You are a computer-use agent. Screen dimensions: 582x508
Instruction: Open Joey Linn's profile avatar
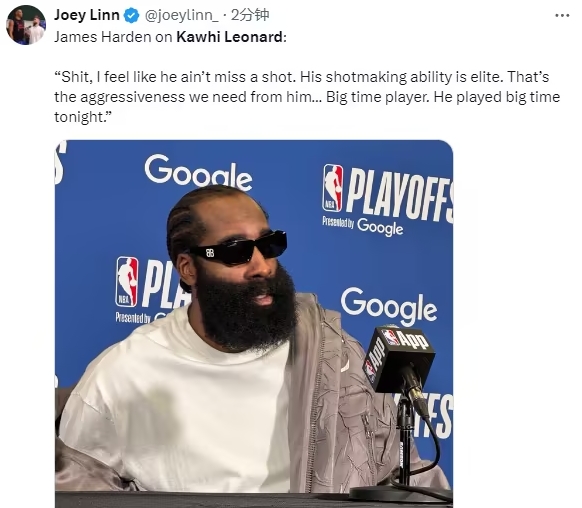pyautogui.click(x=26, y=25)
